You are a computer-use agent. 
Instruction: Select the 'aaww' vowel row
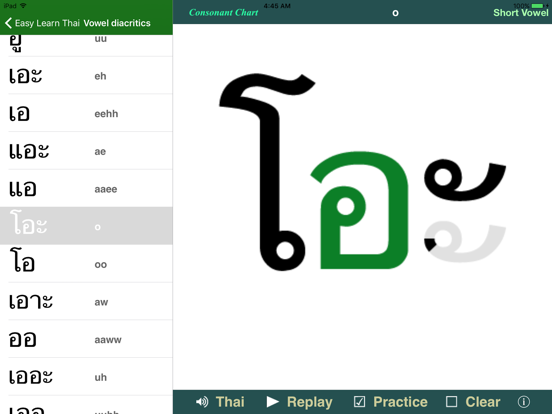click(86, 339)
